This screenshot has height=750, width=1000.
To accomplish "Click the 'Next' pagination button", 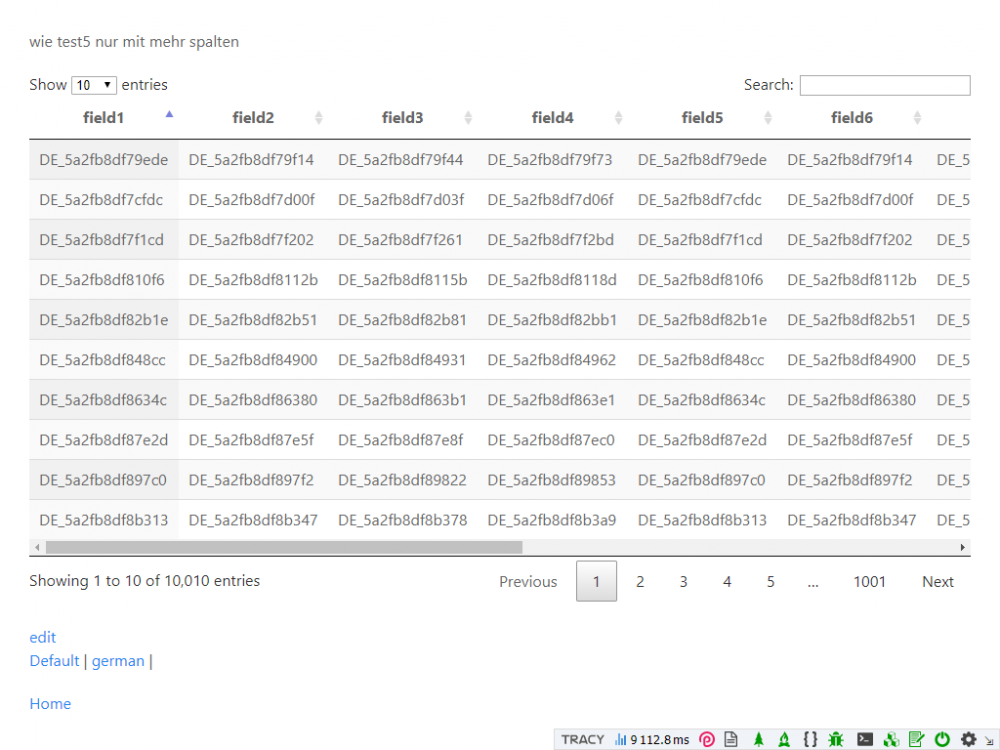I will 937,581.
